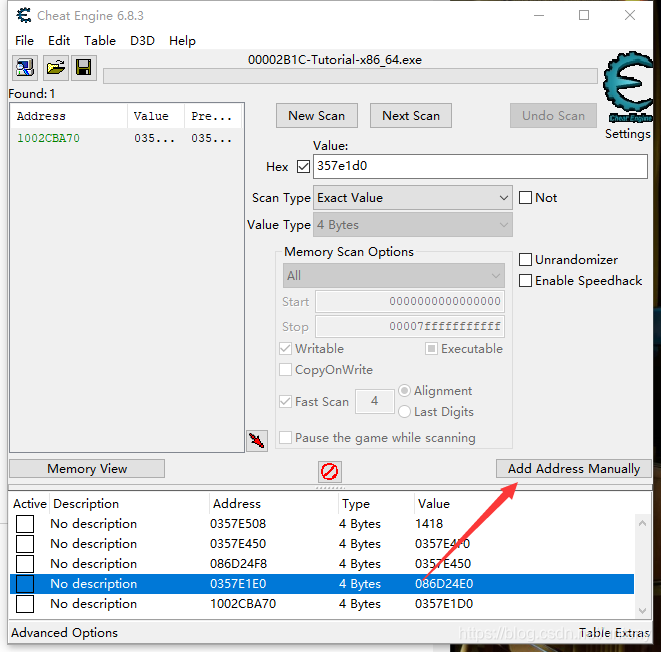The image size is (661, 652).
Task: Click the scan progress bar
Action: click(x=350, y=76)
